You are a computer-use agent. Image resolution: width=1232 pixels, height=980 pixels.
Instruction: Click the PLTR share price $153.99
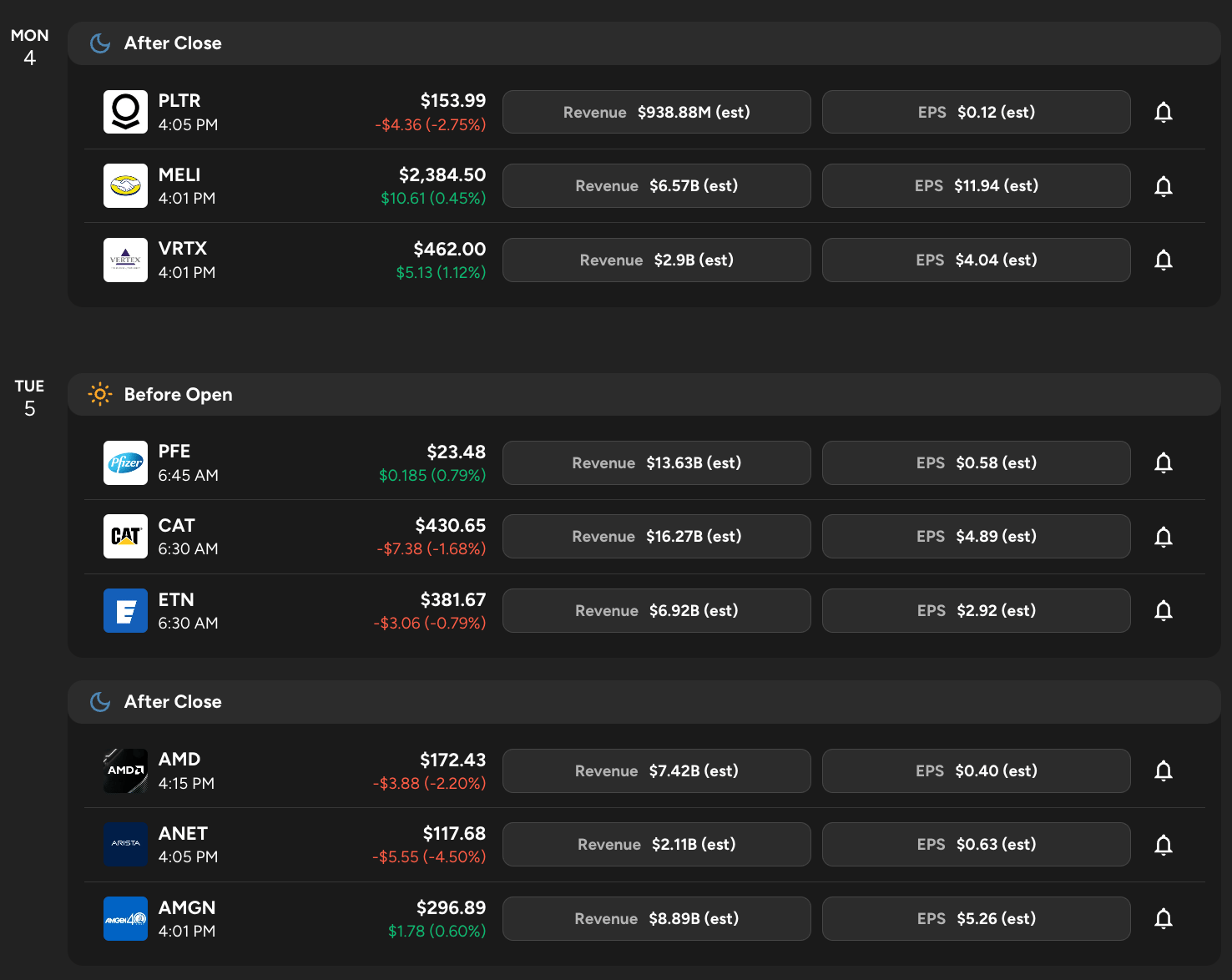(453, 101)
